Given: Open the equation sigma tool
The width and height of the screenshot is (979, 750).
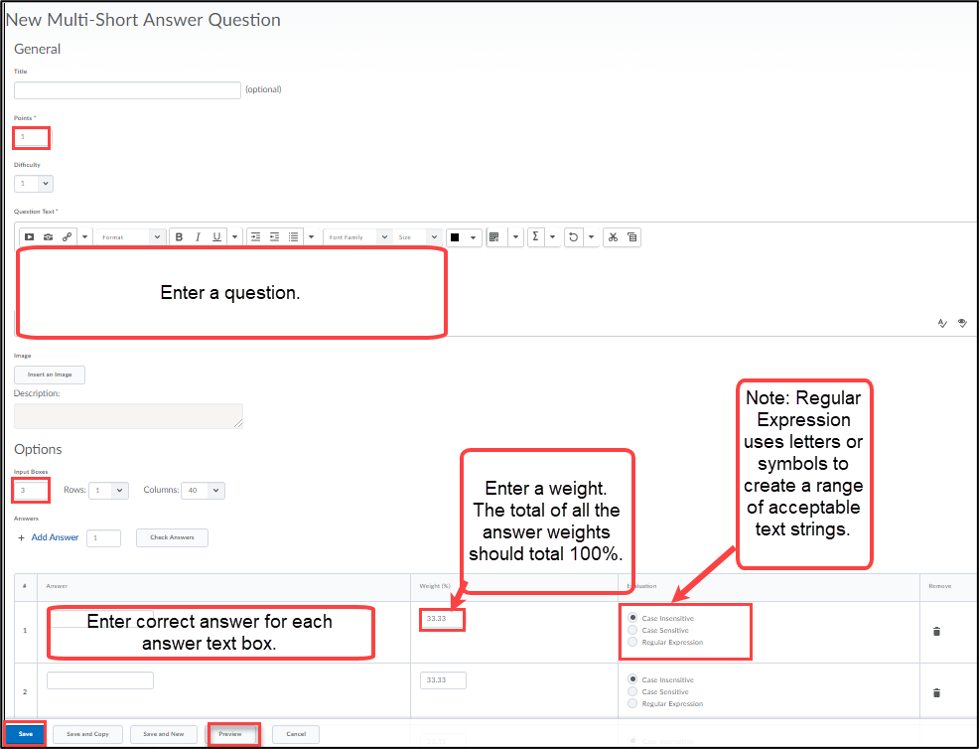Looking at the screenshot, I should [x=535, y=237].
